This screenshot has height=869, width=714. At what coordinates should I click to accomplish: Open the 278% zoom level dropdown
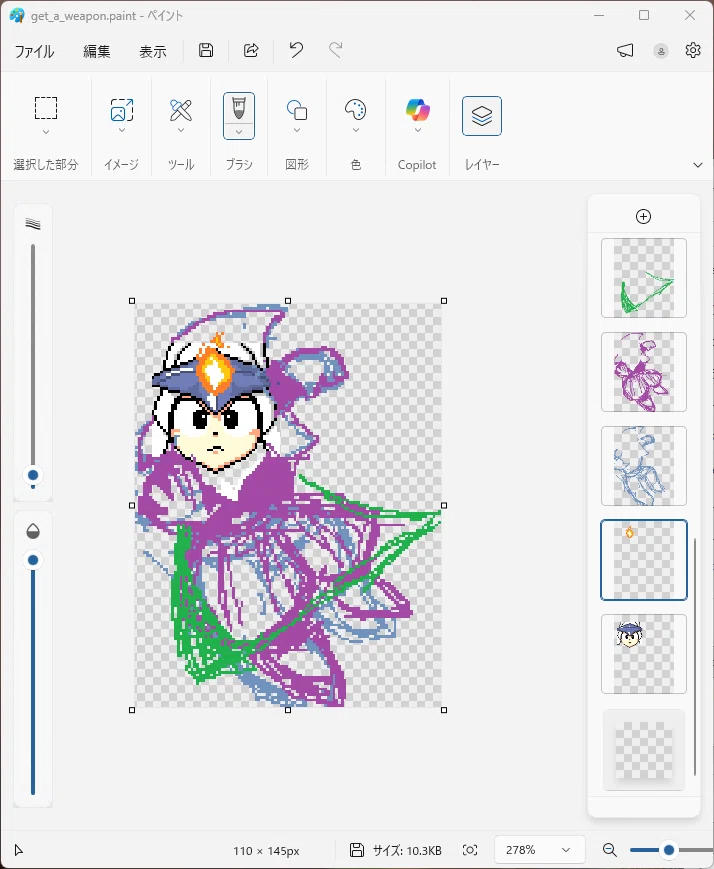point(537,850)
